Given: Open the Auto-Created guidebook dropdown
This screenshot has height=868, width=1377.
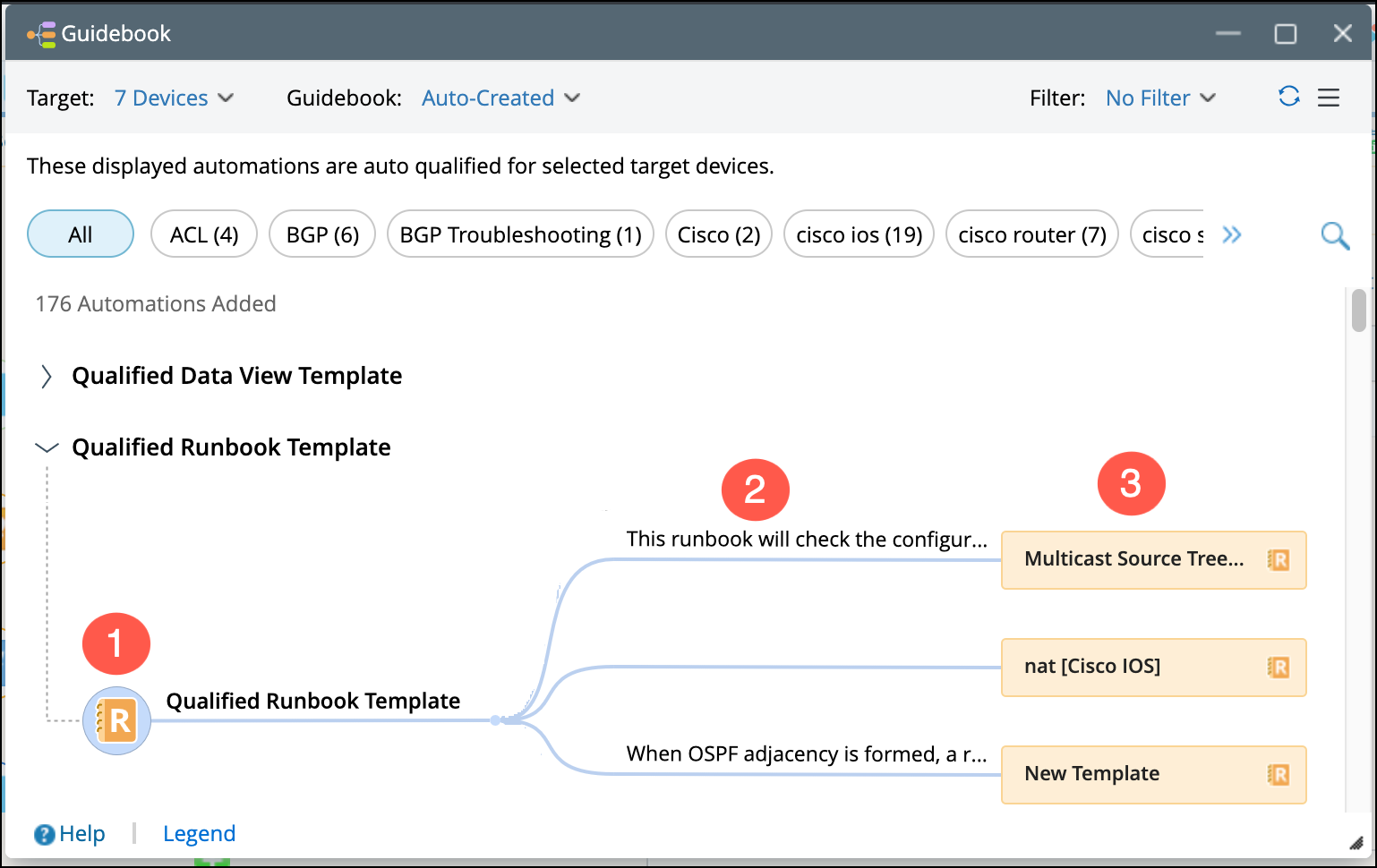Looking at the screenshot, I should [500, 98].
